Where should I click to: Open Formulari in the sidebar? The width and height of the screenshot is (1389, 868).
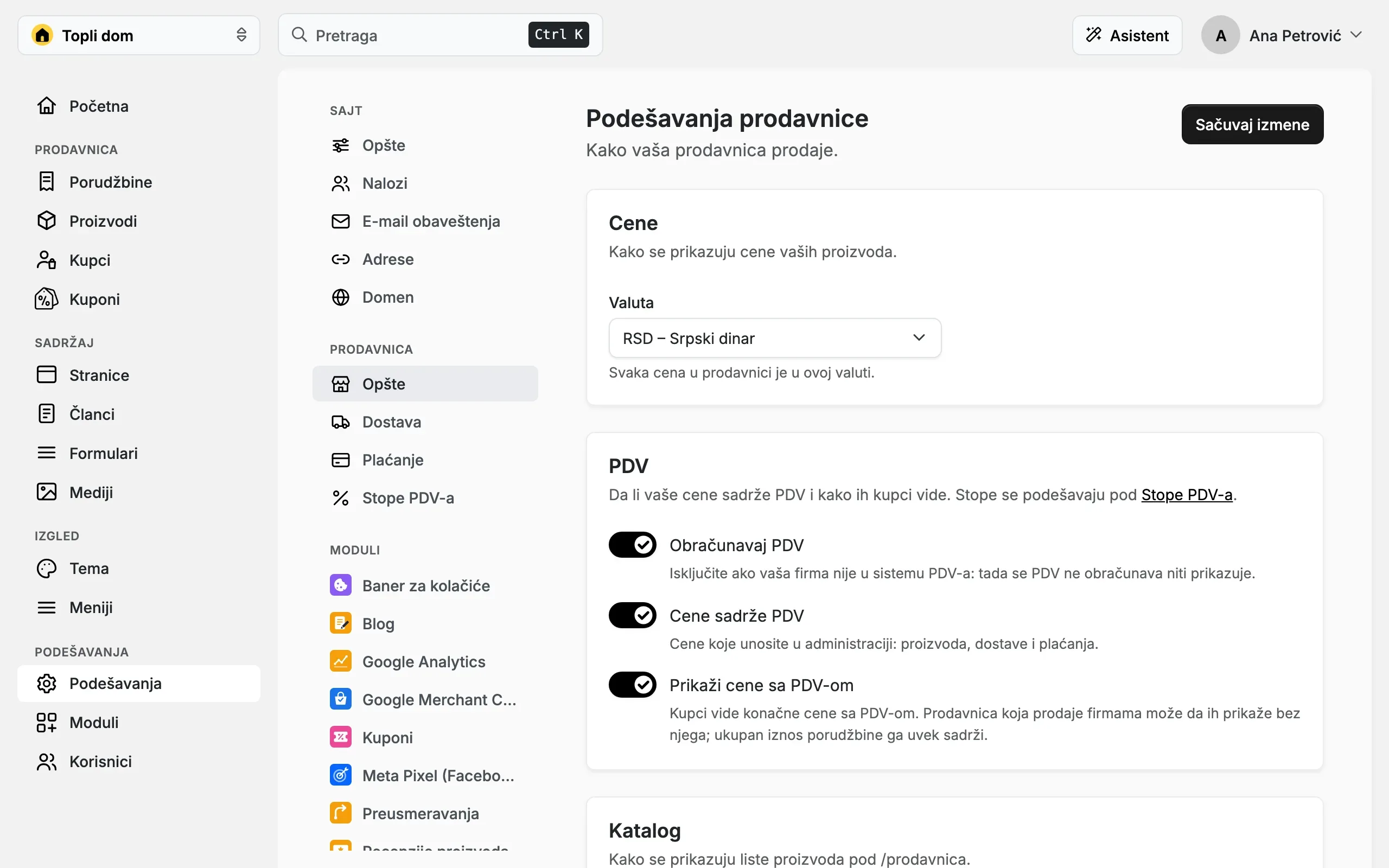[x=138, y=453]
